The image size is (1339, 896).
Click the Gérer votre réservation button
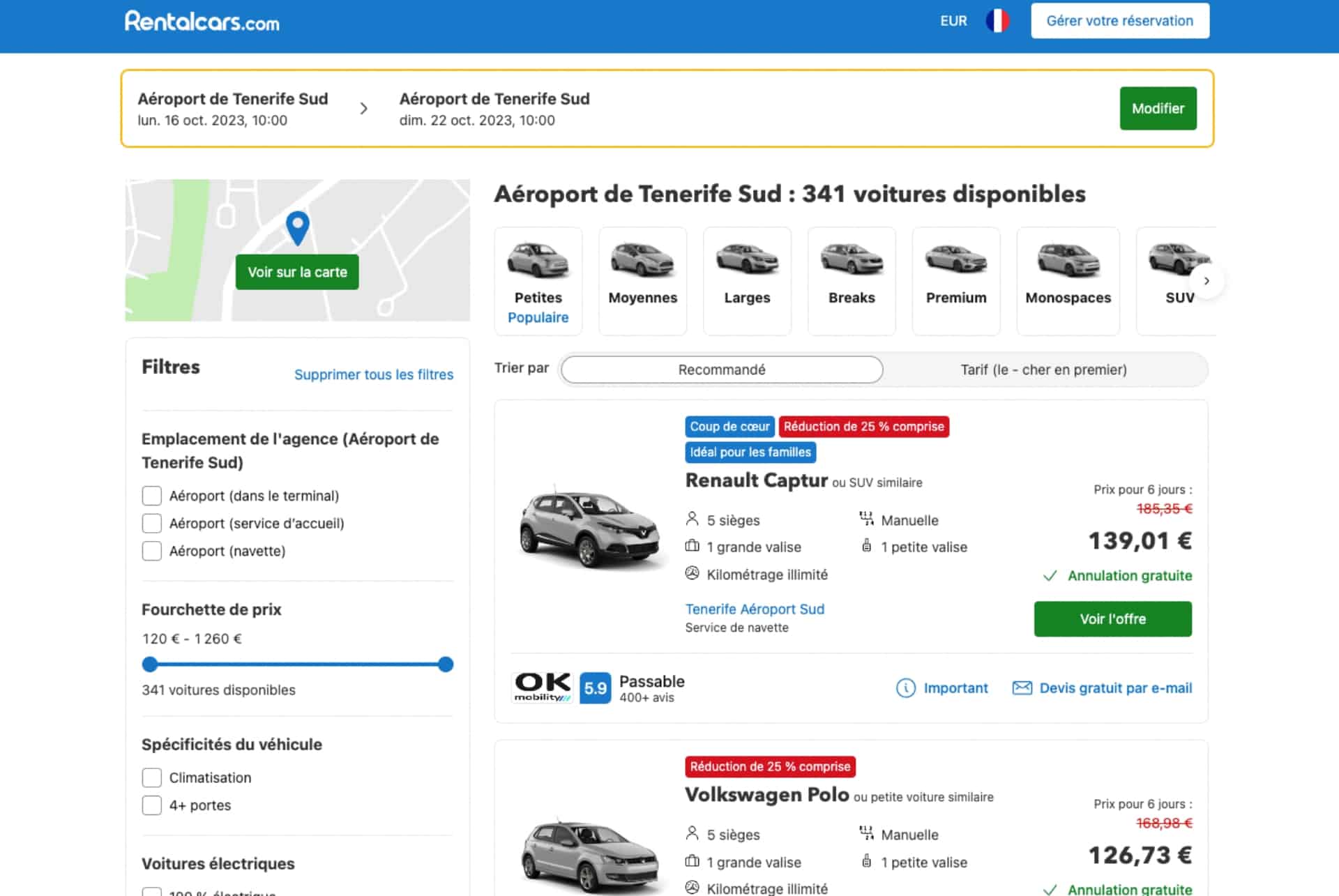[1120, 21]
